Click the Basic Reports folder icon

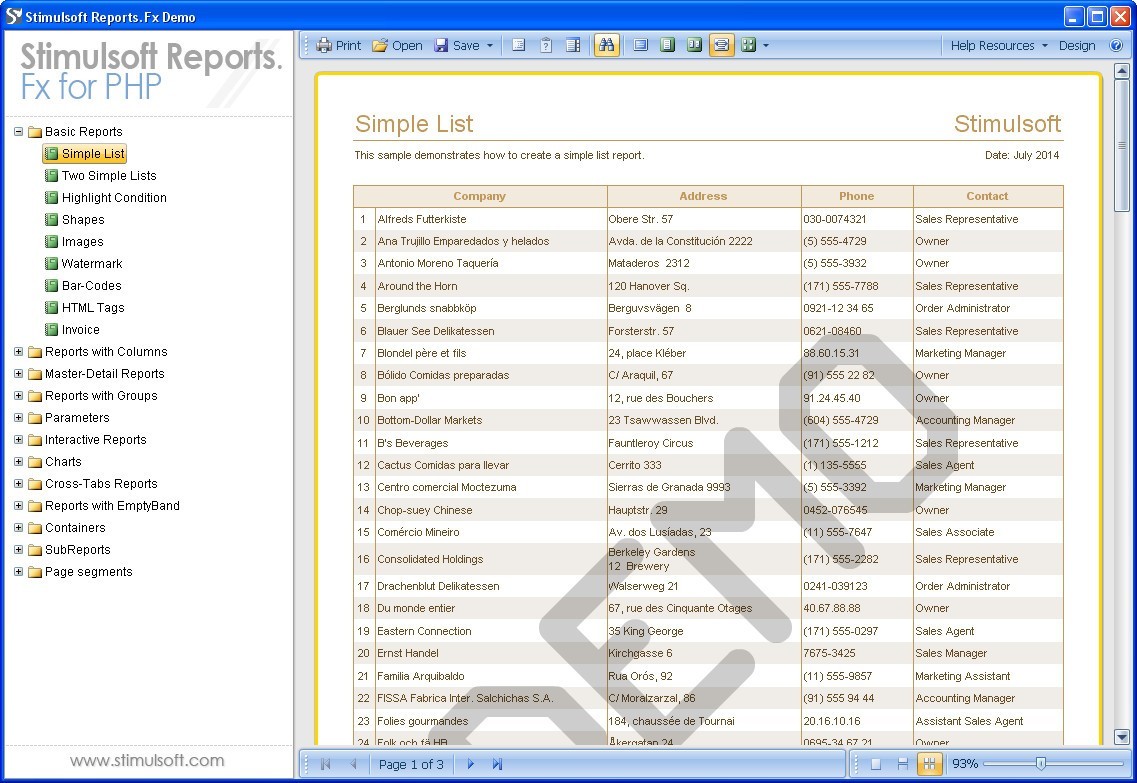pos(35,132)
